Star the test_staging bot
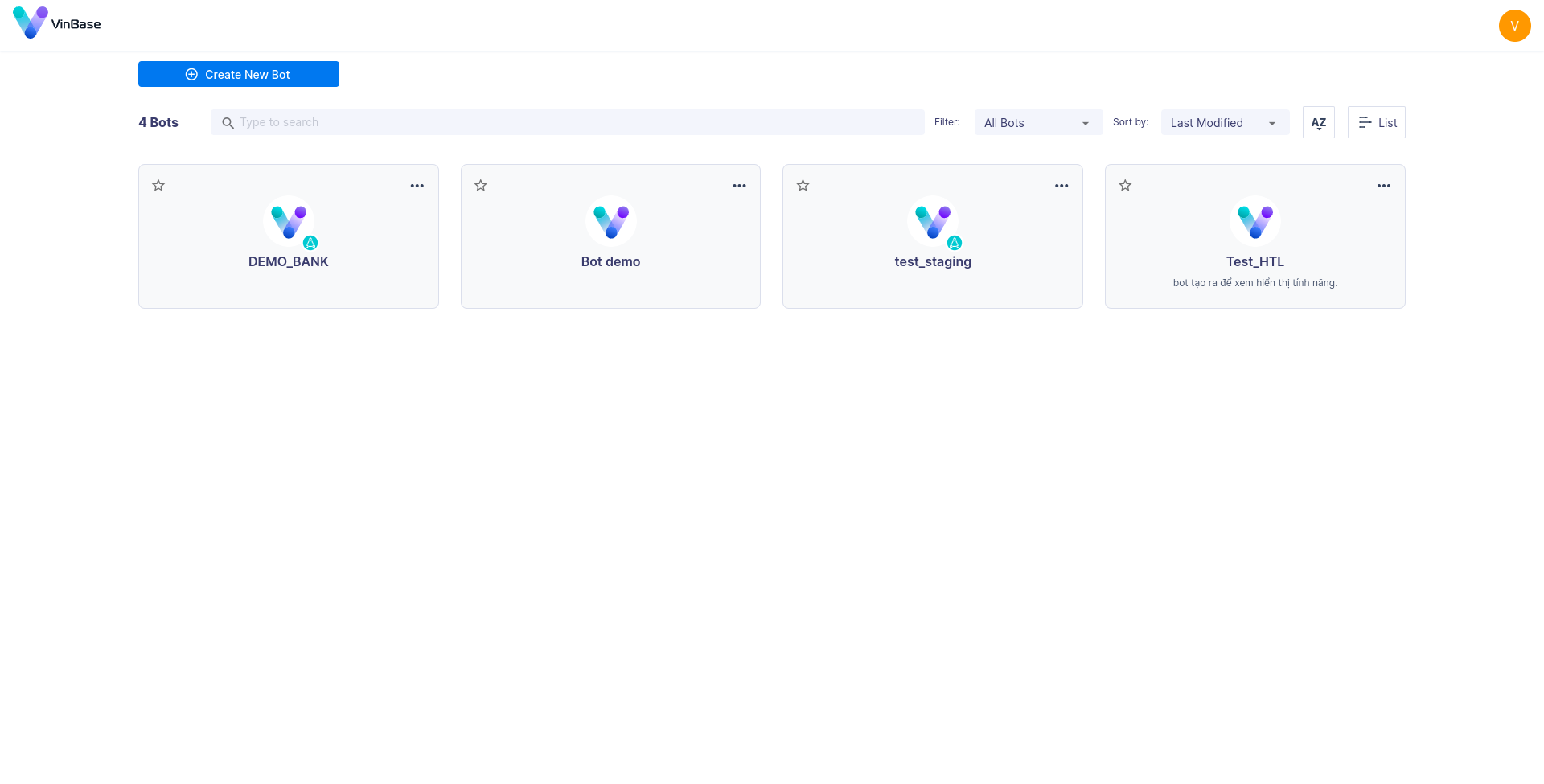1544x784 pixels. [803, 186]
